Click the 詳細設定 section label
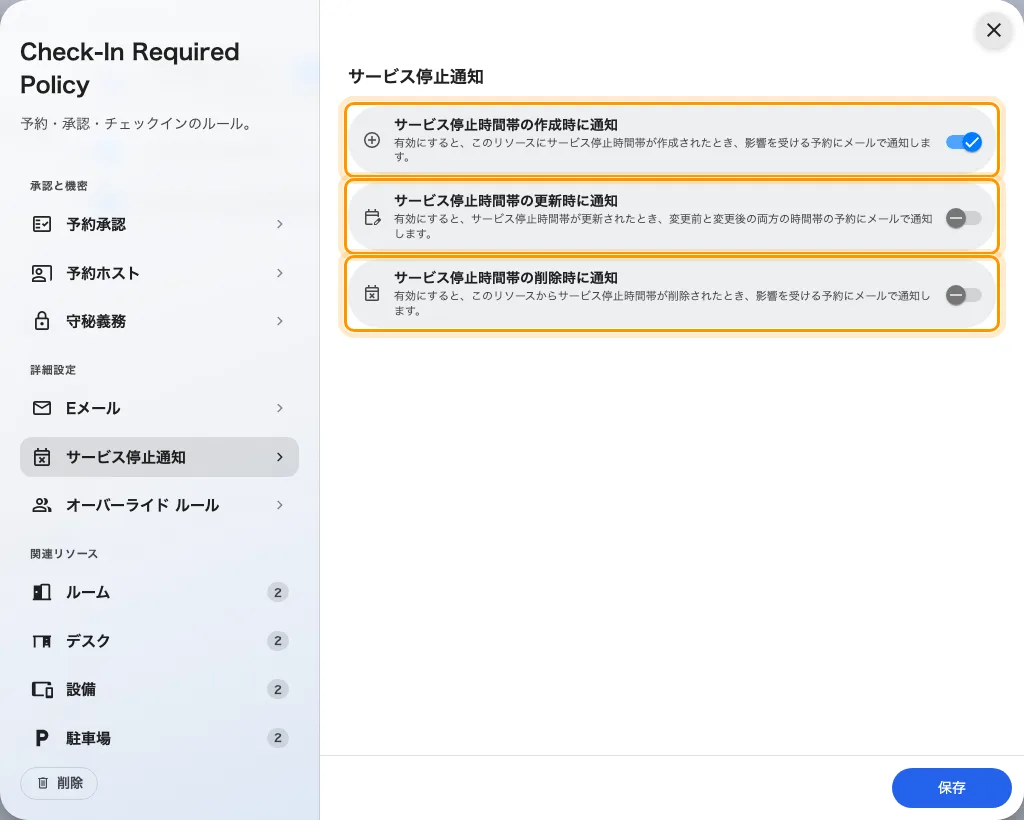 click(x=53, y=370)
